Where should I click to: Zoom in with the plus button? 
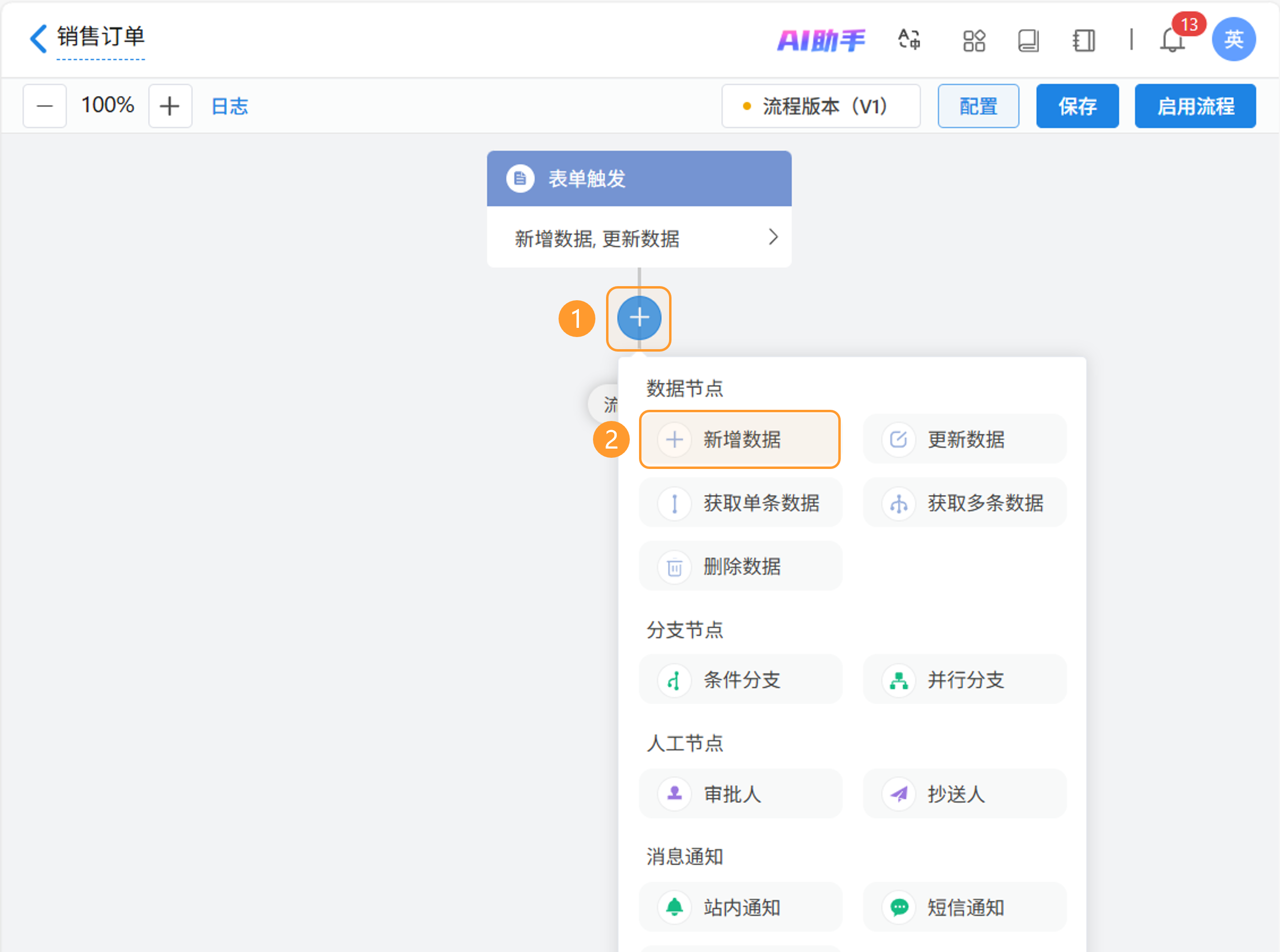point(170,106)
